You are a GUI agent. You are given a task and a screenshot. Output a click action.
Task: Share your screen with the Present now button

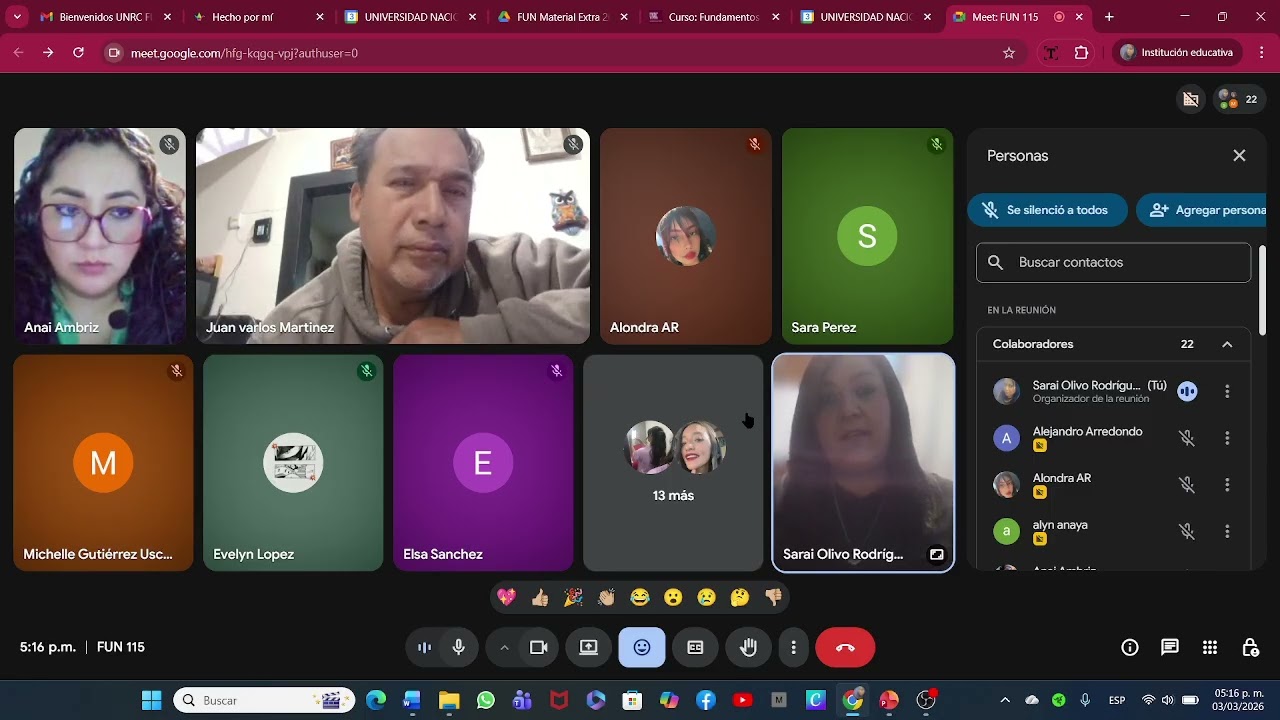click(589, 647)
